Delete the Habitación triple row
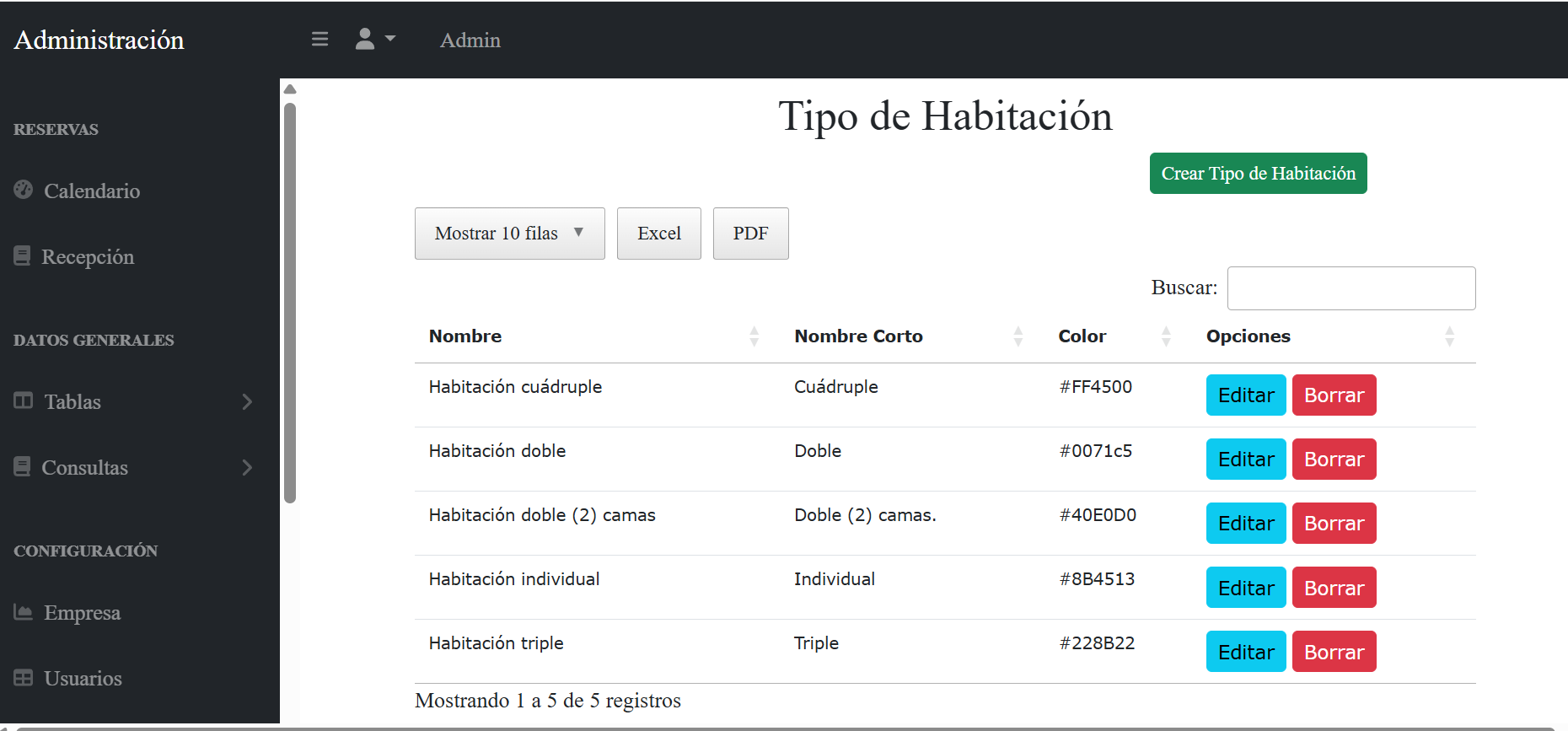Viewport: 1568px width, 731px height. click(1334, 652)
